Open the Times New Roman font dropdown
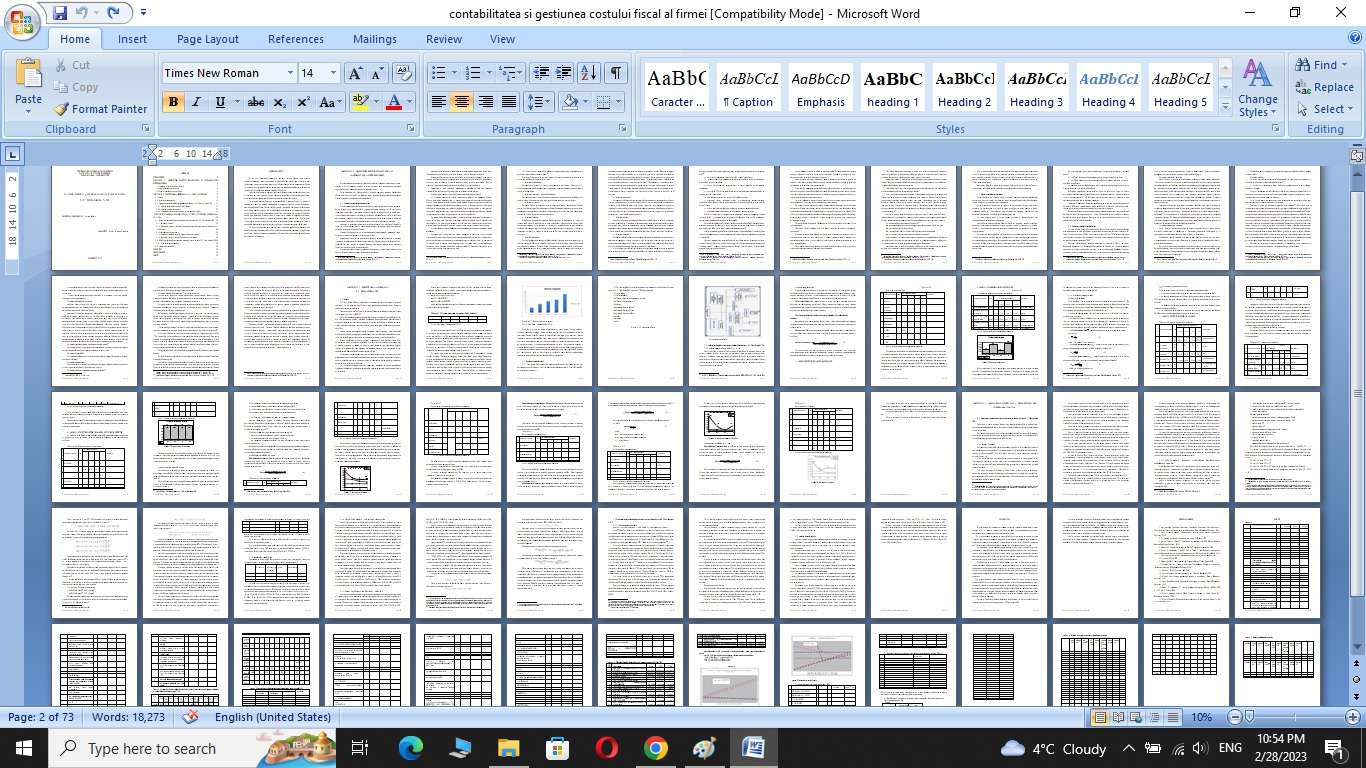 point(290,73)
